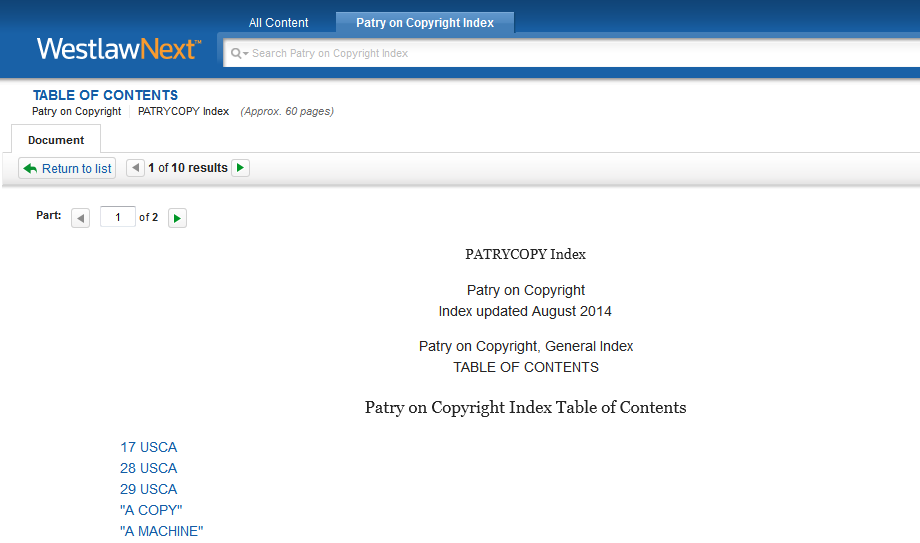
Task: Open the 28 USCA link
Action: coord(148,468)
